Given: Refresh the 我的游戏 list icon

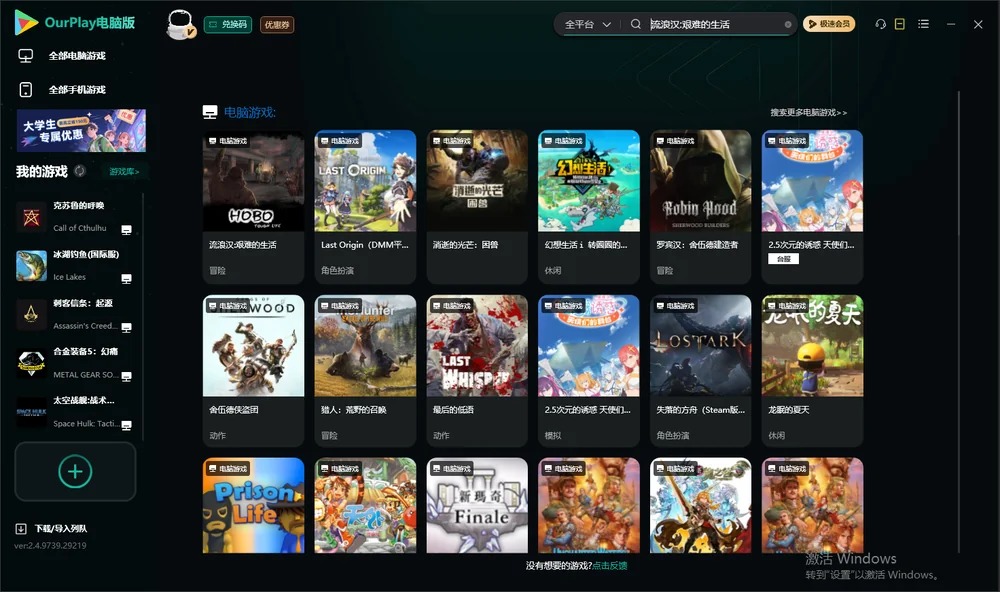Looking at the screenshot, I should 80,171.
